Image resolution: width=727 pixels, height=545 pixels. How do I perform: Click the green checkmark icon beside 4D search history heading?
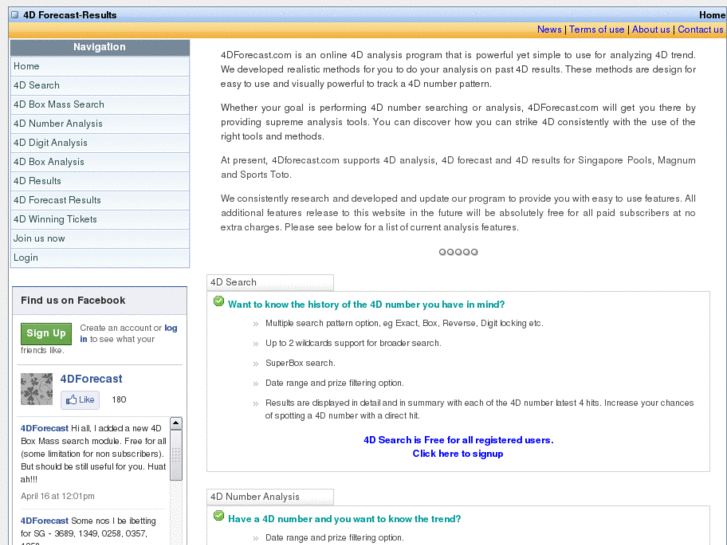[218, 302]
